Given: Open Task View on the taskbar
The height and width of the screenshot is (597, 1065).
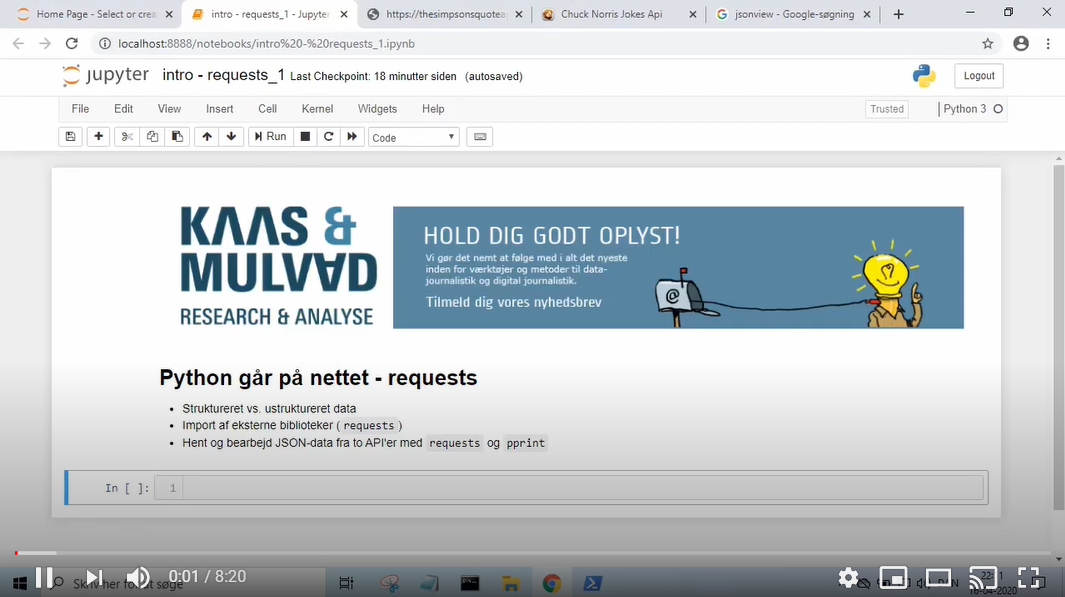Looking at the screenshot, I should click(x=346, y=583).
